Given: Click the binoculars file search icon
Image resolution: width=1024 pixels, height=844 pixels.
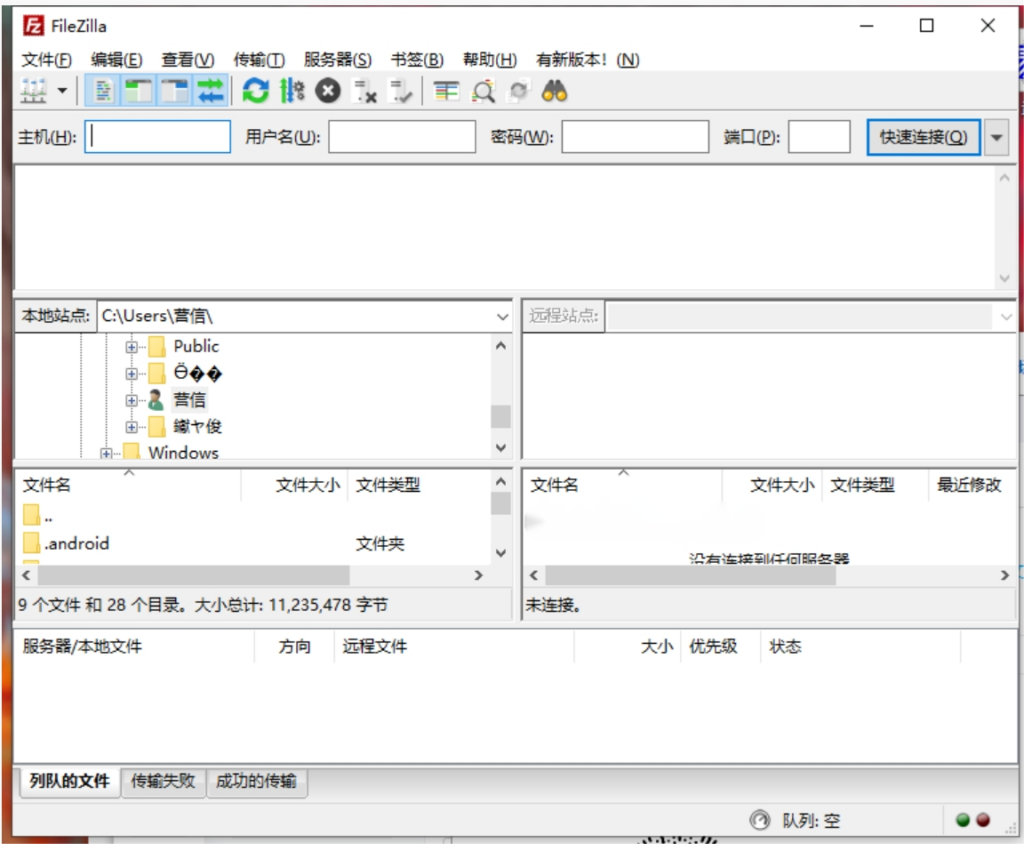Looking at the screenshot, I should [555, 92].
